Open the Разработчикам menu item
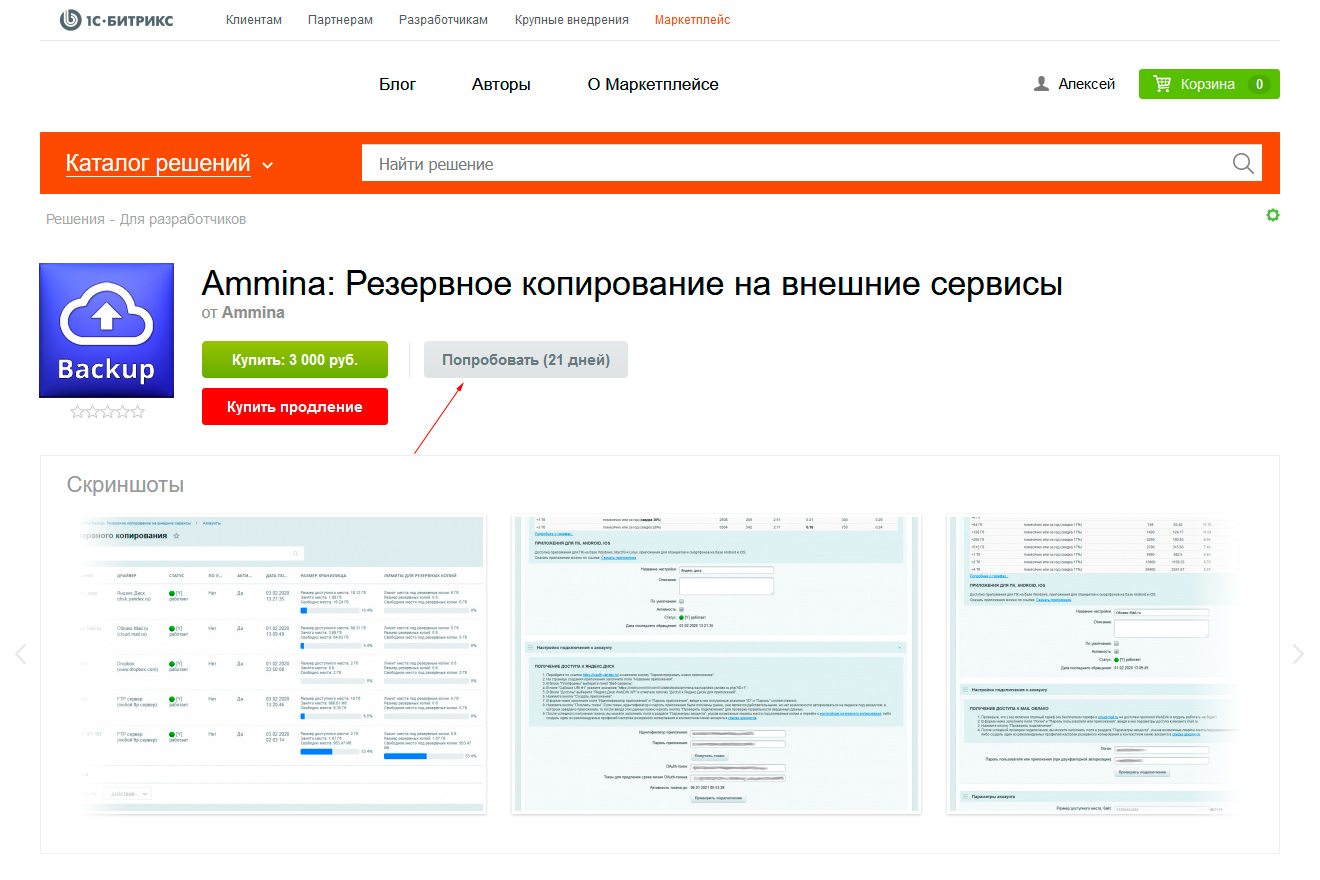Screen dimensions: 1320x880 click(x=443, y=20)
